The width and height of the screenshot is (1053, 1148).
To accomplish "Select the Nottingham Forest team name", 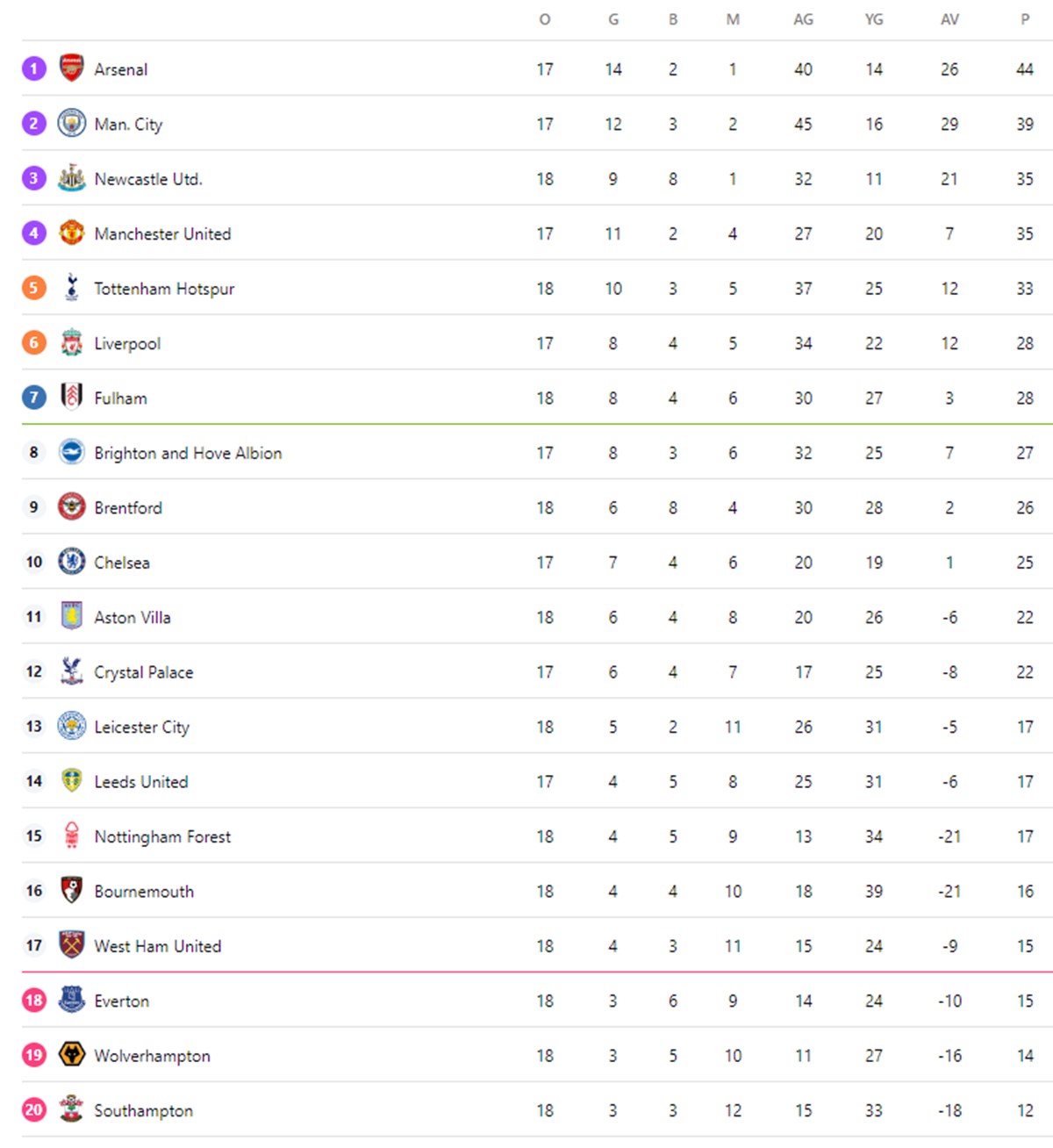I will [162, 836].
